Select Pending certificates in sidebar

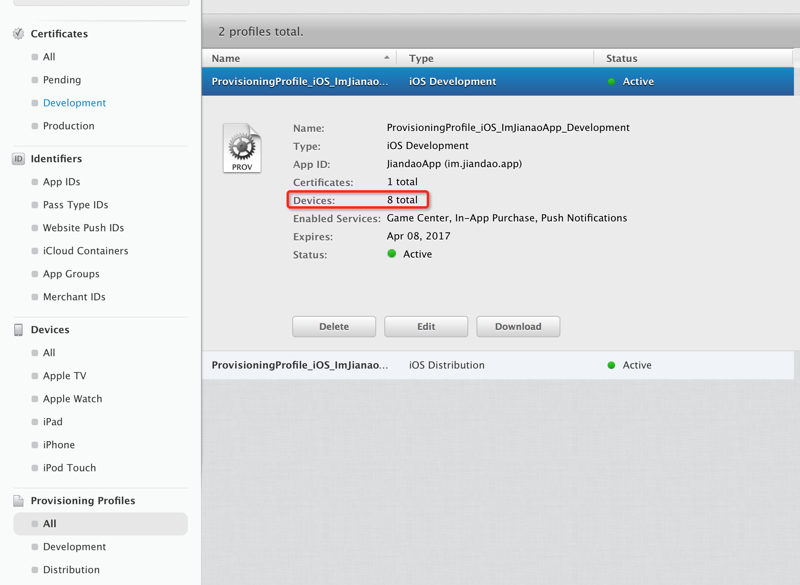(62, 80)
